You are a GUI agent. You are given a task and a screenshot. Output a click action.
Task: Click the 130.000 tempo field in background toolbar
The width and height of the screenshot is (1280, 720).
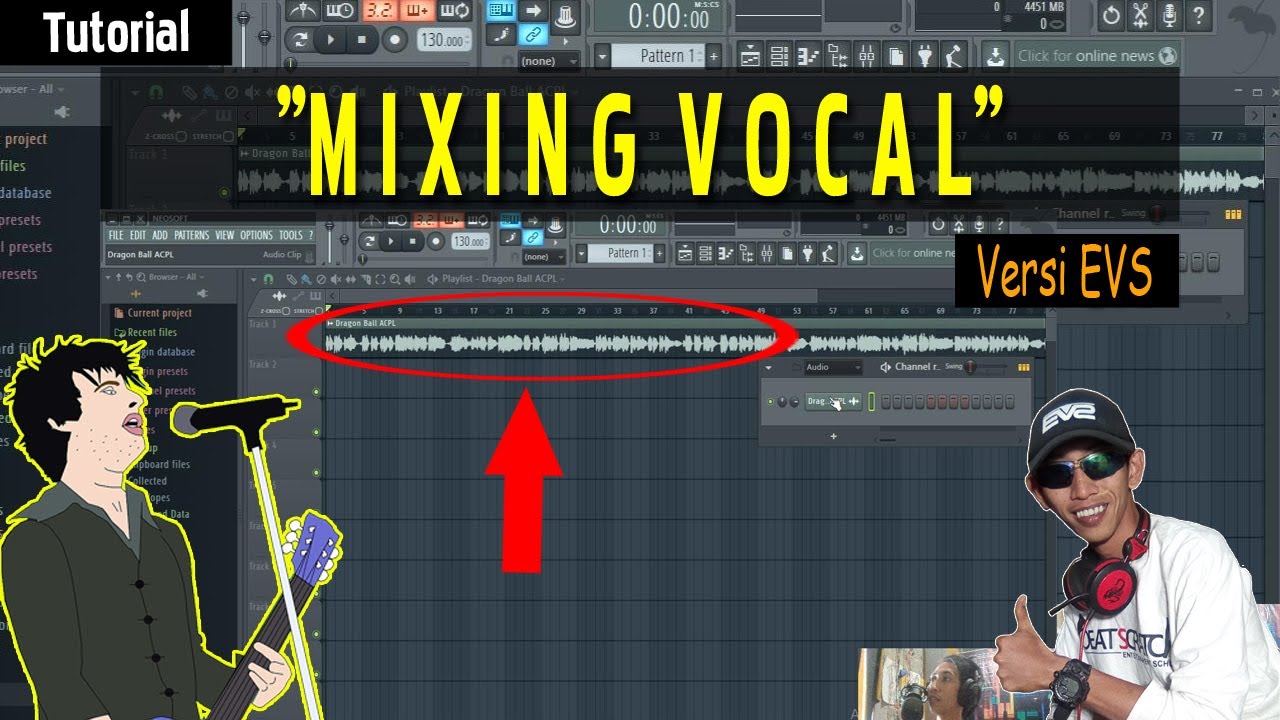(x=444, y=41)
